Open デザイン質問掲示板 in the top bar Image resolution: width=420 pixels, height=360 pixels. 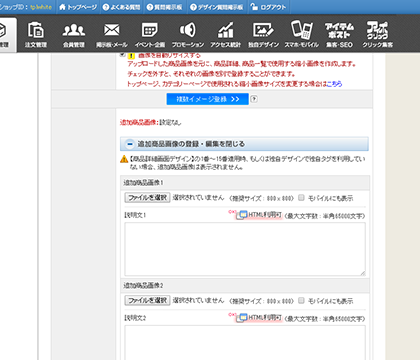[x=217, y=7]
